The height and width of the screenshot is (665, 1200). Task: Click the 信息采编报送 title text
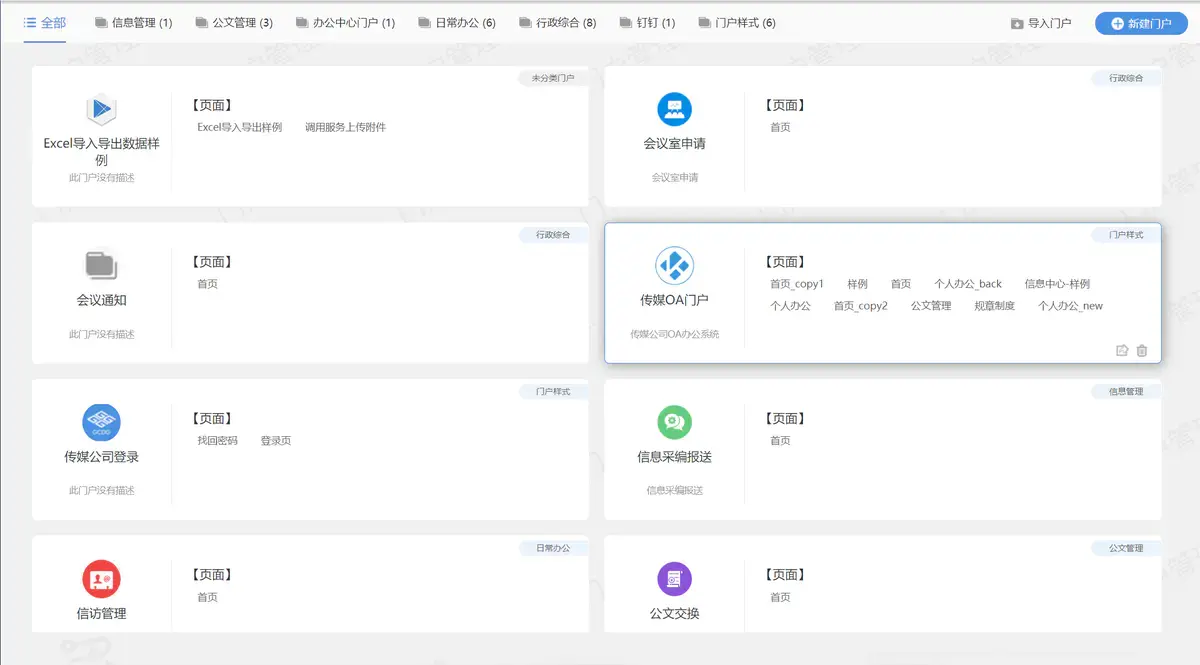point(674,457)
